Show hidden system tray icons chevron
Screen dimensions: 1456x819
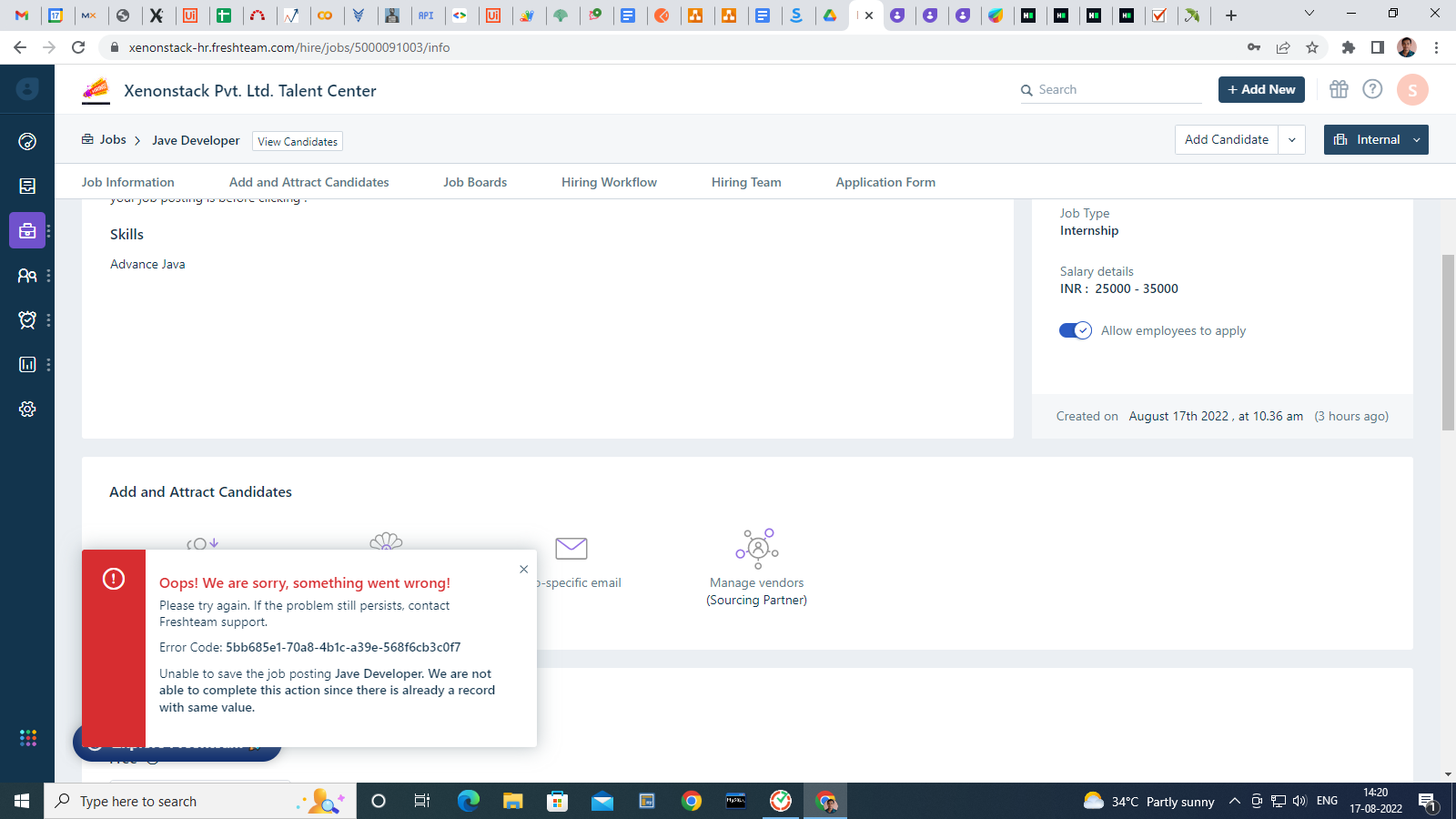[x=1234, y=801]
